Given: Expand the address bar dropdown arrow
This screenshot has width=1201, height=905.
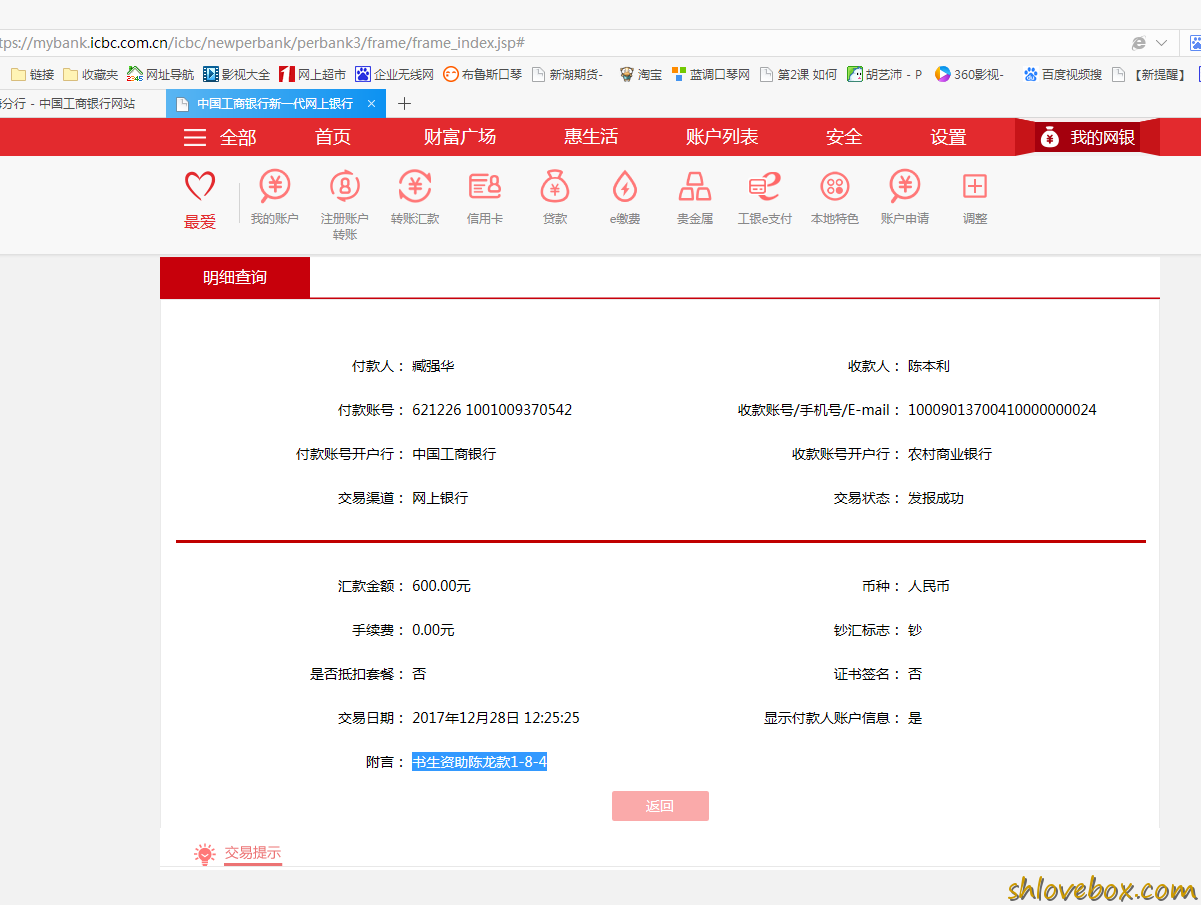Looking at the screenshot, I should [x=1161, y=43].
